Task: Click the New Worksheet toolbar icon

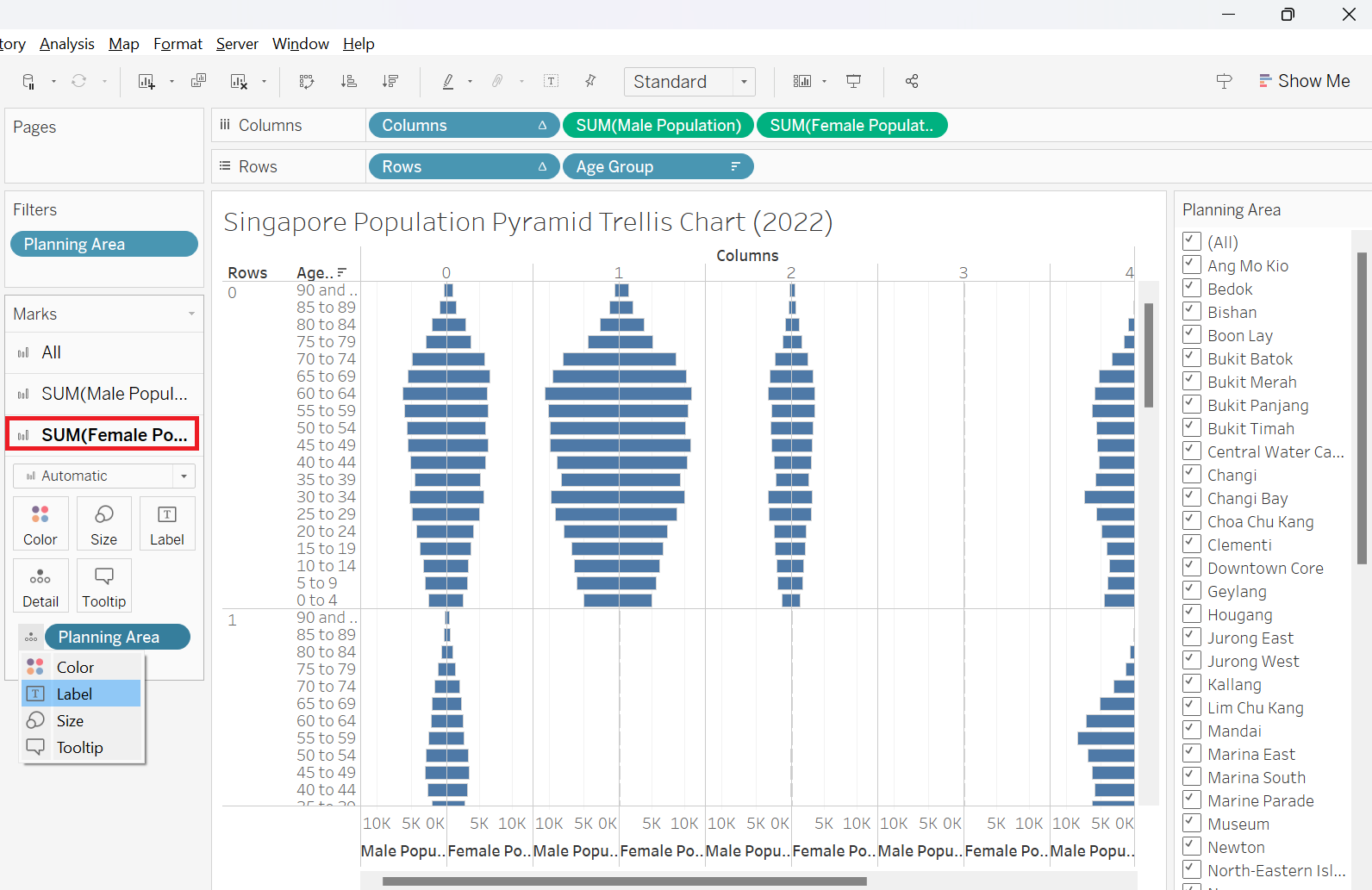Action: coord(147,81)
